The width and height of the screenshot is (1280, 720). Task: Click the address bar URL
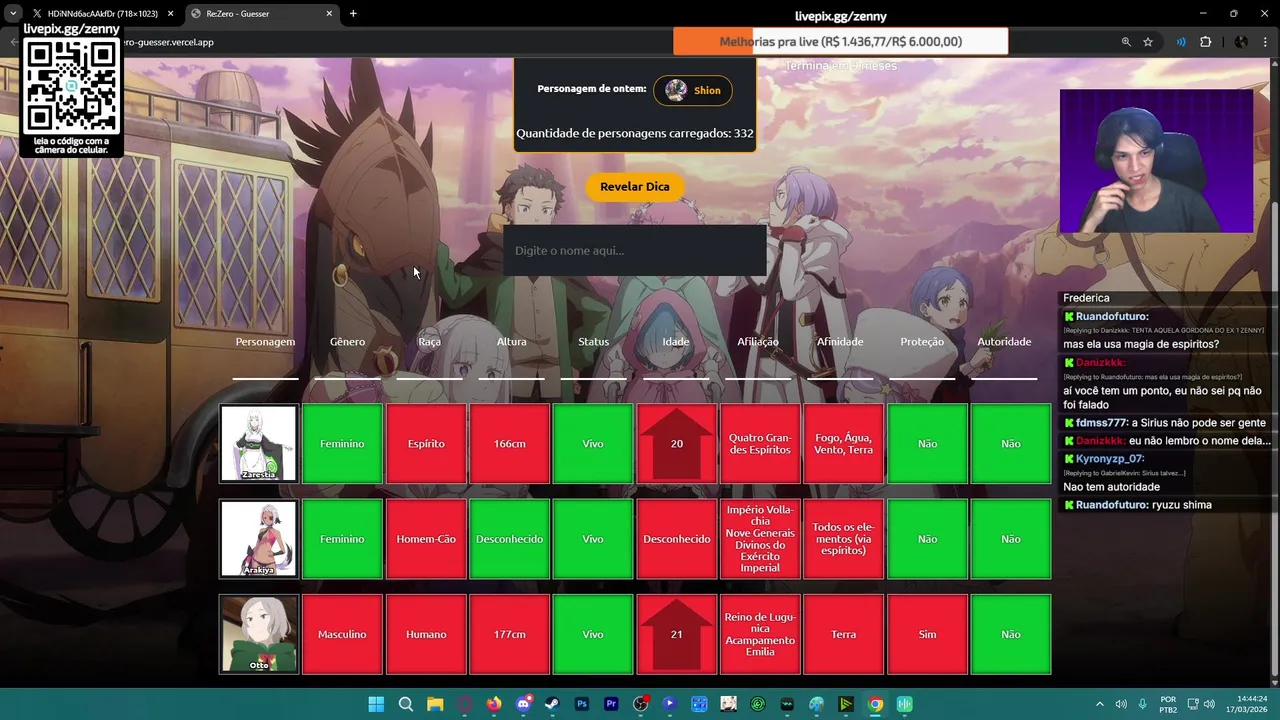coord(168,42)
